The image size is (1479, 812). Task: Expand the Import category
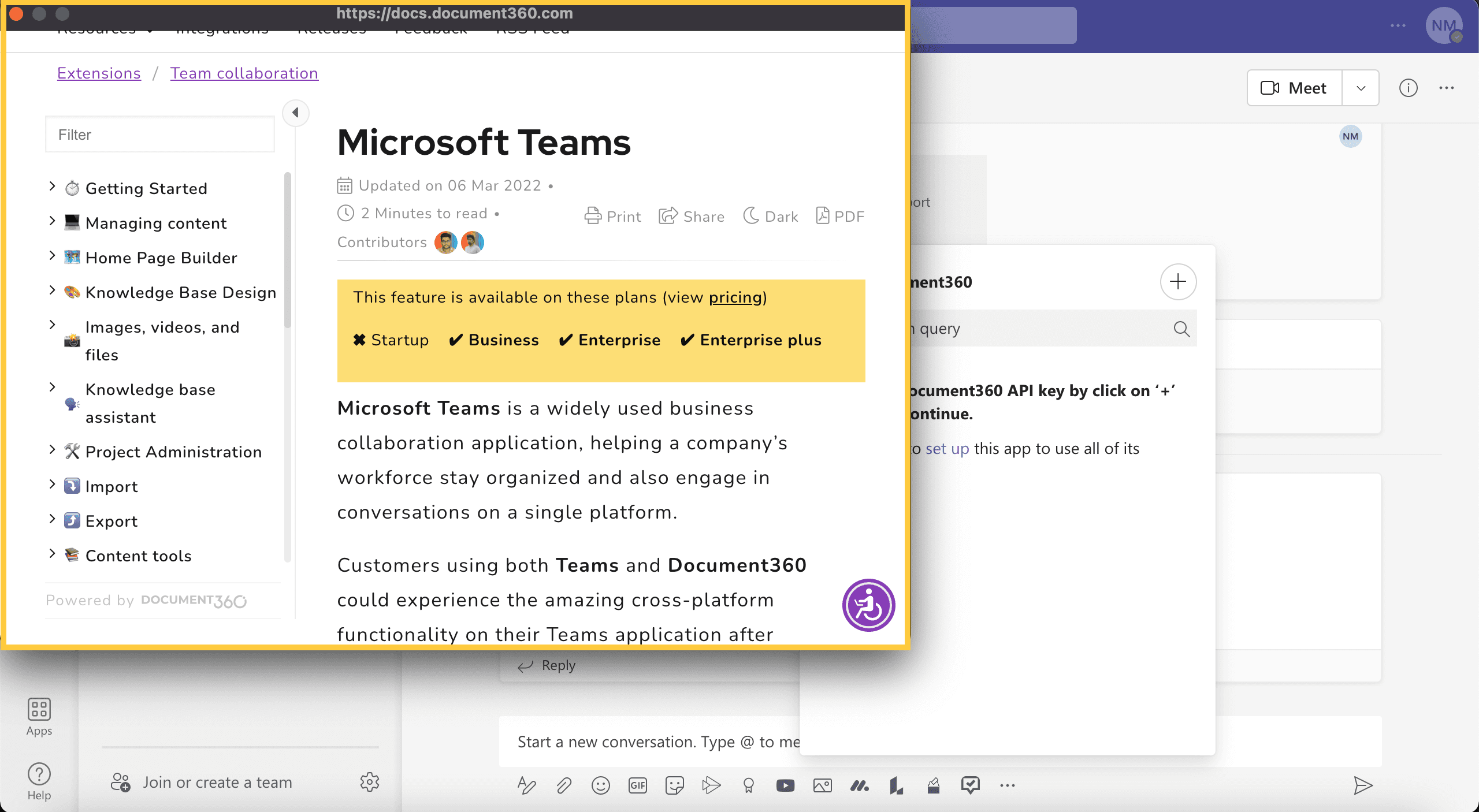(x=52, y=485)
